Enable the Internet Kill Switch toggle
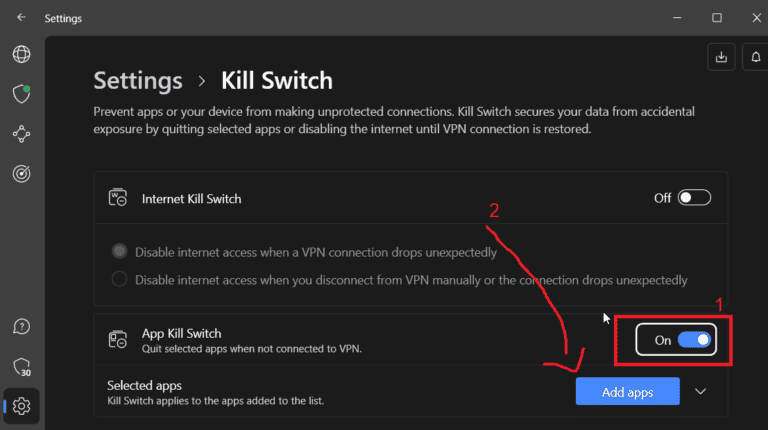This screenshot has height=430, width=768. point(694,198)
